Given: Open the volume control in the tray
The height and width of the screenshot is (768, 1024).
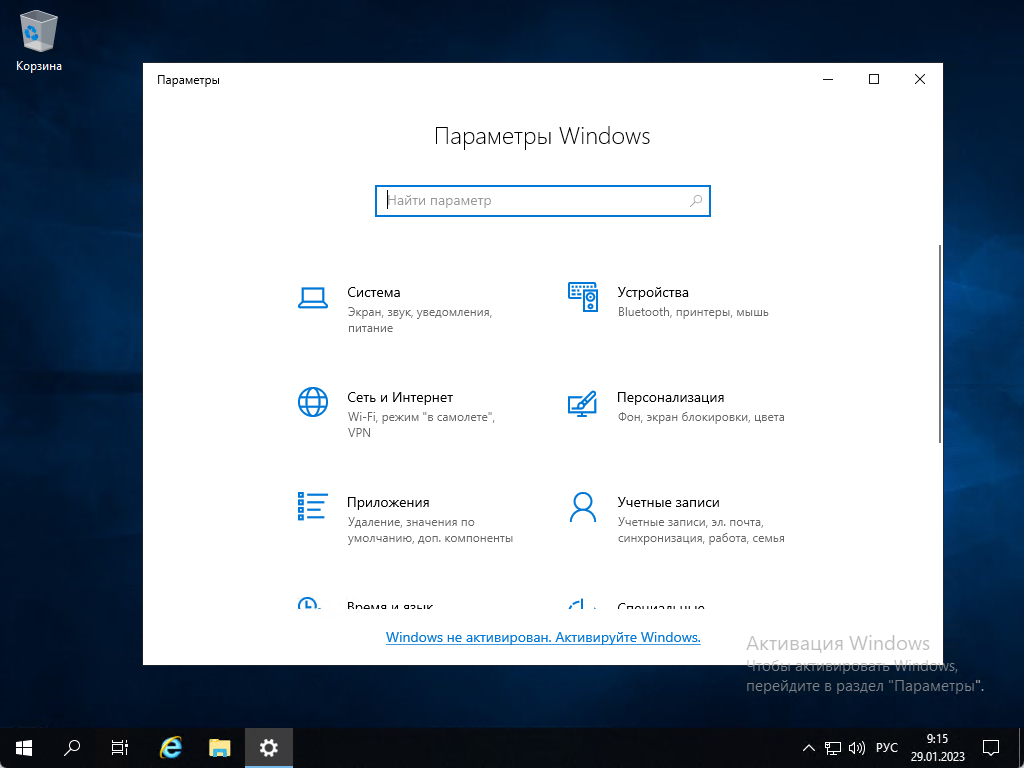Looking at the screenshot, I should point(856,747).
